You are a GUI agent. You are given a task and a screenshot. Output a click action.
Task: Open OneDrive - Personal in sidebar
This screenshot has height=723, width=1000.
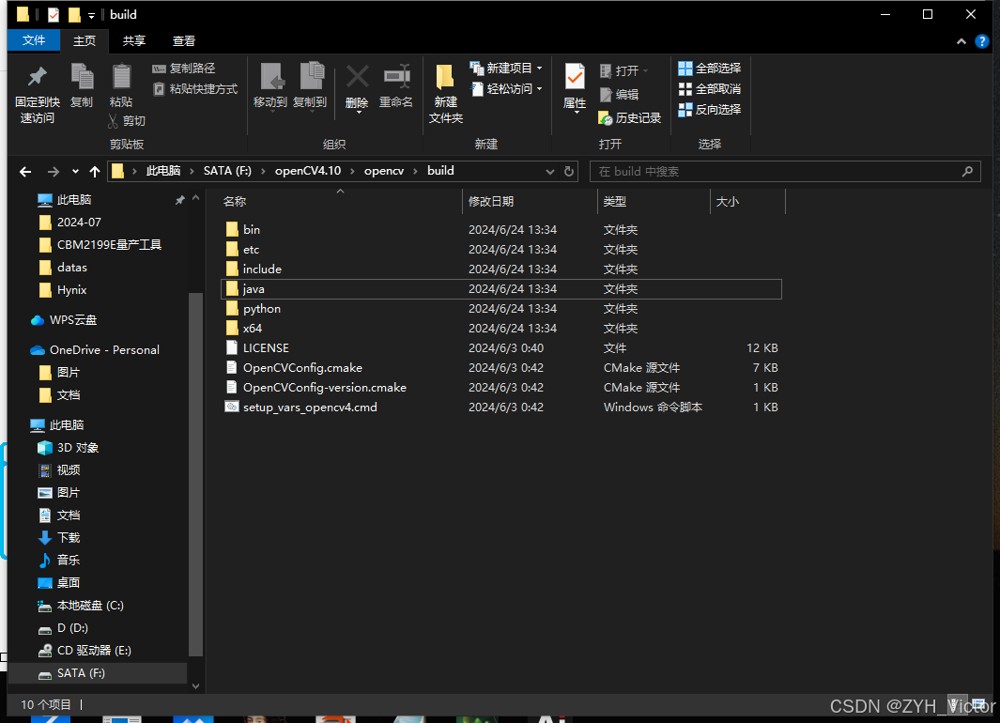click(95, 350)
